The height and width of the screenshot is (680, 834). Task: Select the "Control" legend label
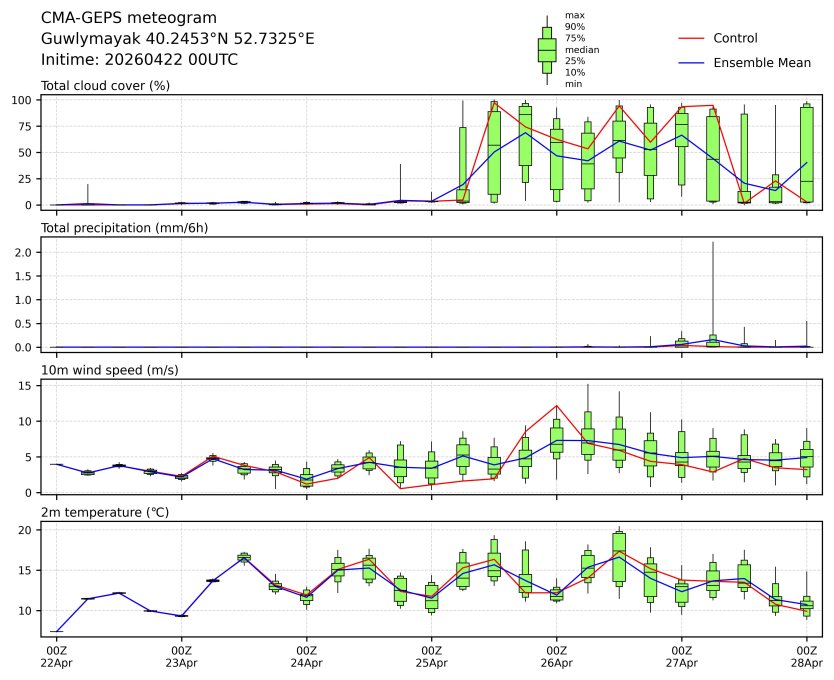(x=735, y=38)
